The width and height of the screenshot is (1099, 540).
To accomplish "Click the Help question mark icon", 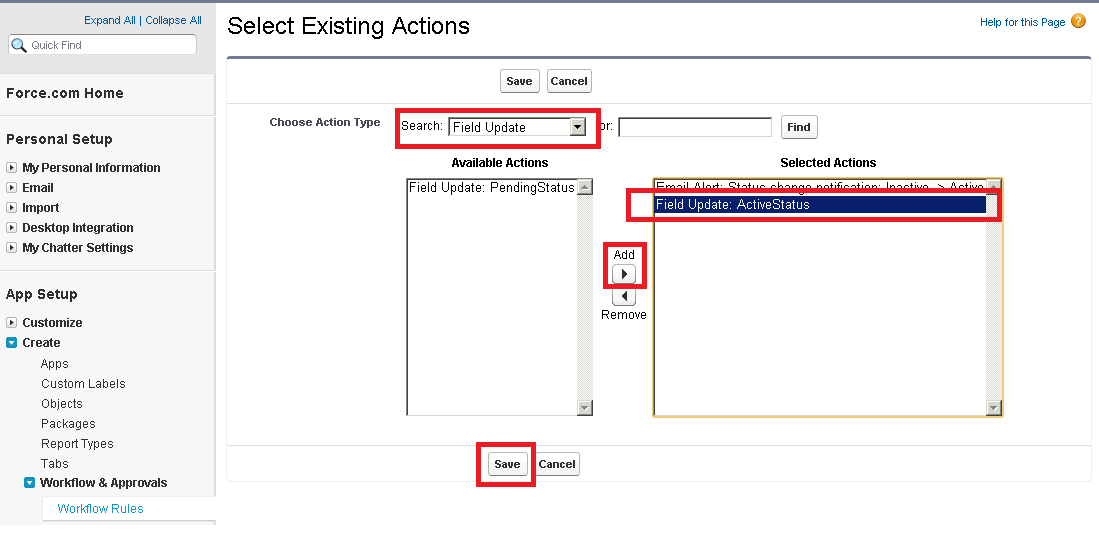I will pos(1078,21).
